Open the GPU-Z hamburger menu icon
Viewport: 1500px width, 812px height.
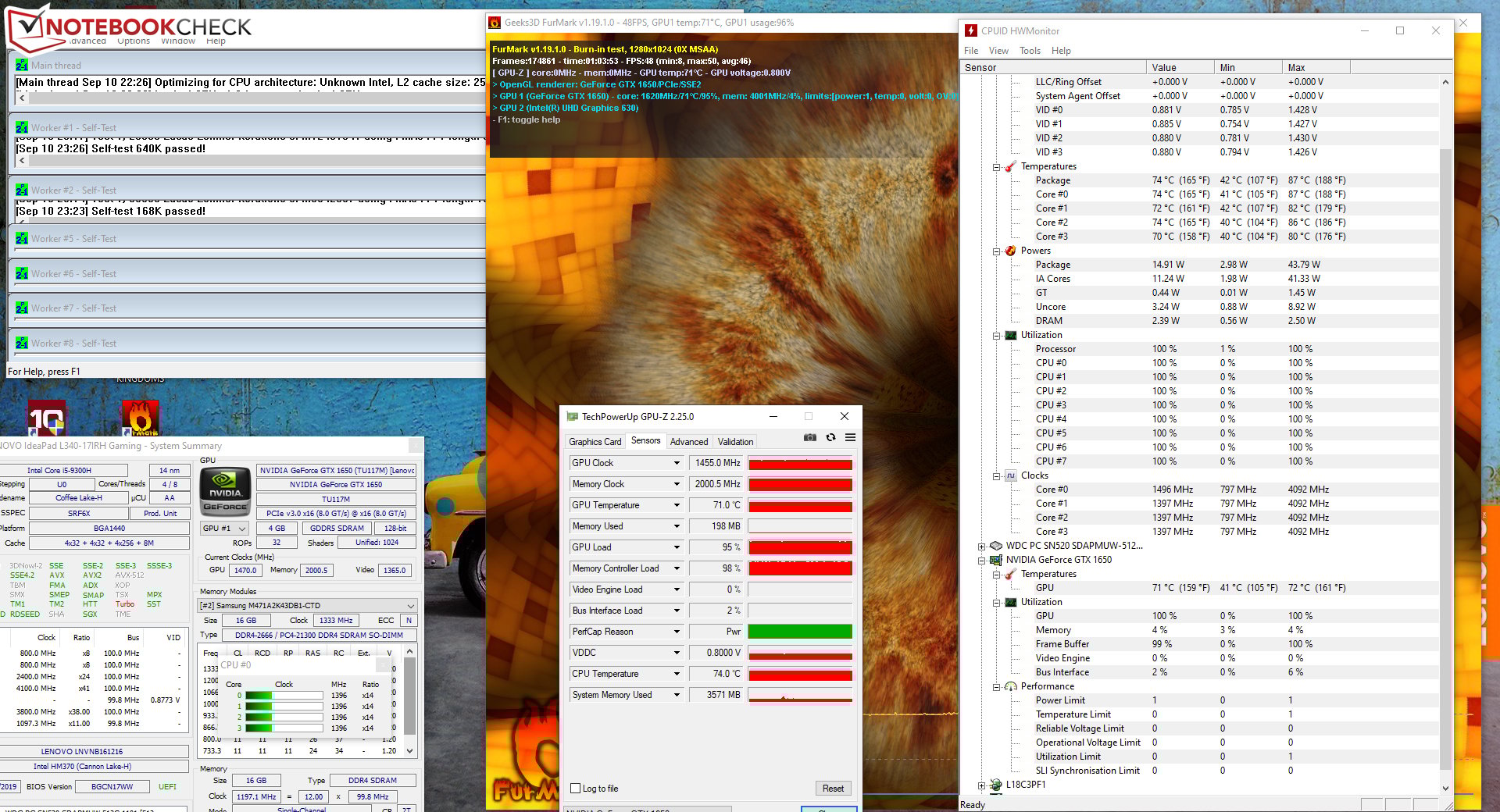click(x=850, y=437)
